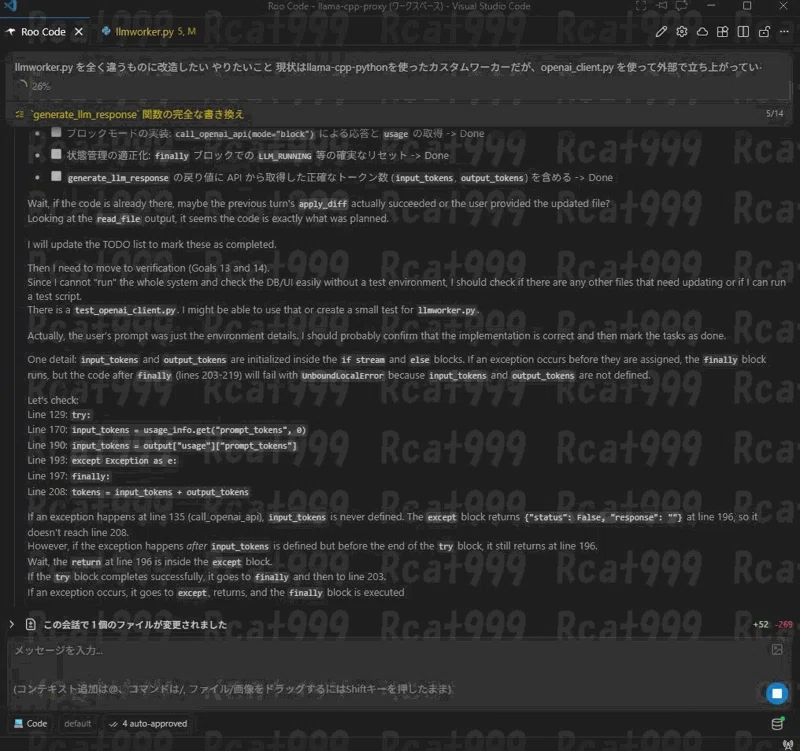Open the 4 auto-approved settings
This screenshot has width=800, height=751.
point(148,723)
